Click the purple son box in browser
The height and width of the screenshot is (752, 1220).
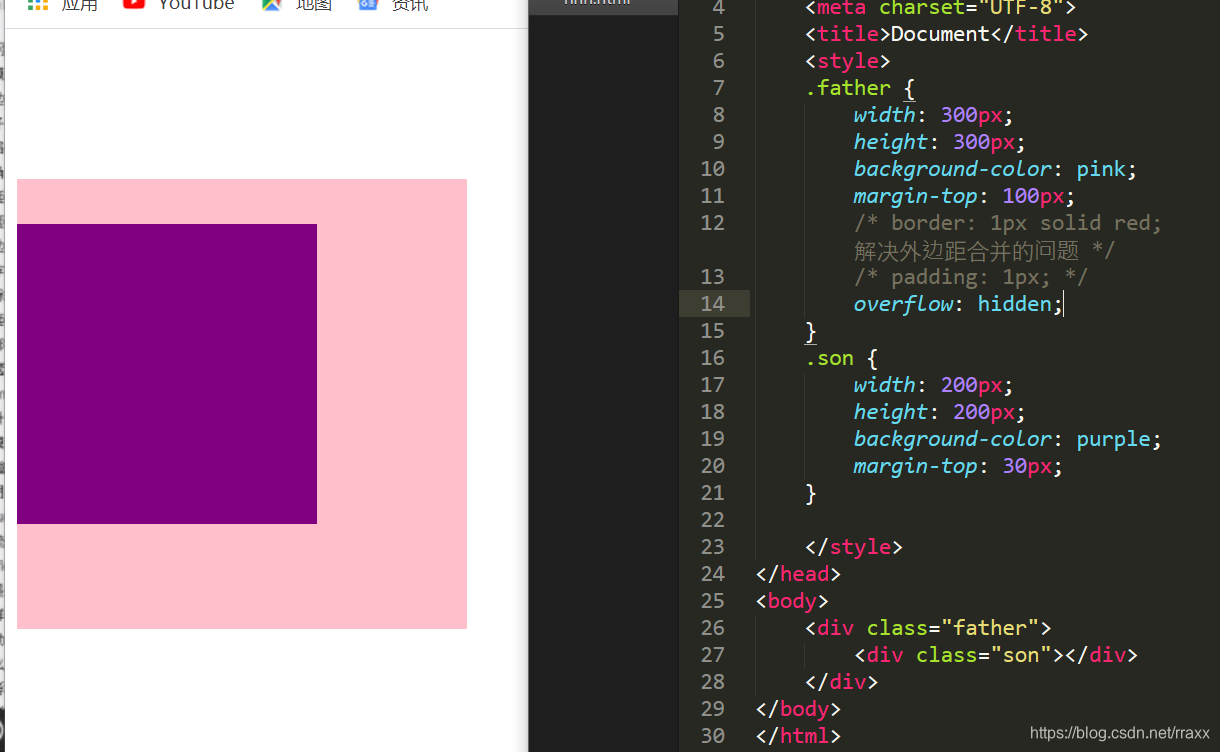[x=167, y=374]
